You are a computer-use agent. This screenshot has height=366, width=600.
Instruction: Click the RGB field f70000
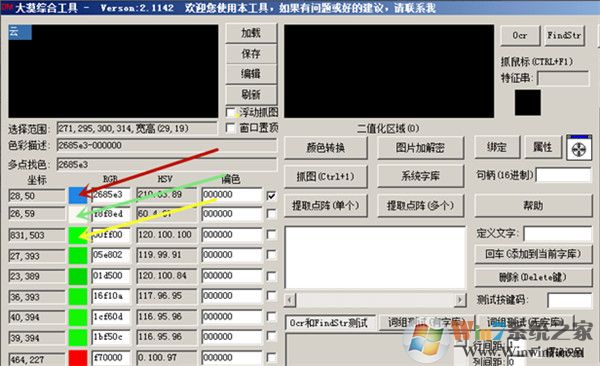pos(111,358)
